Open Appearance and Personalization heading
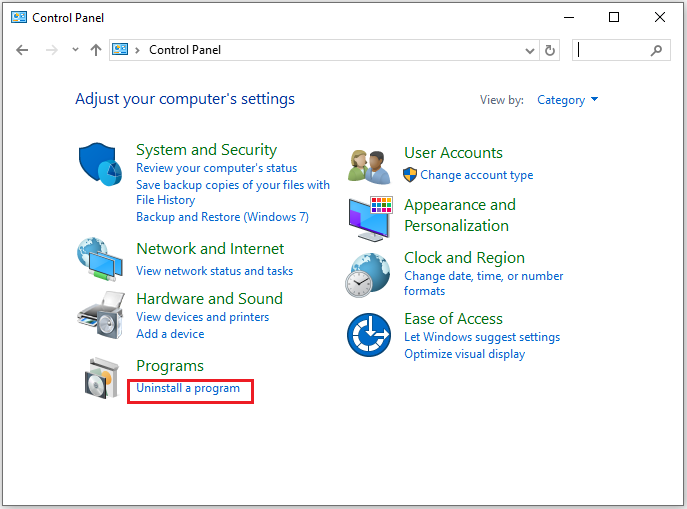This screenshot has height=509, width=687. point(460,215)
